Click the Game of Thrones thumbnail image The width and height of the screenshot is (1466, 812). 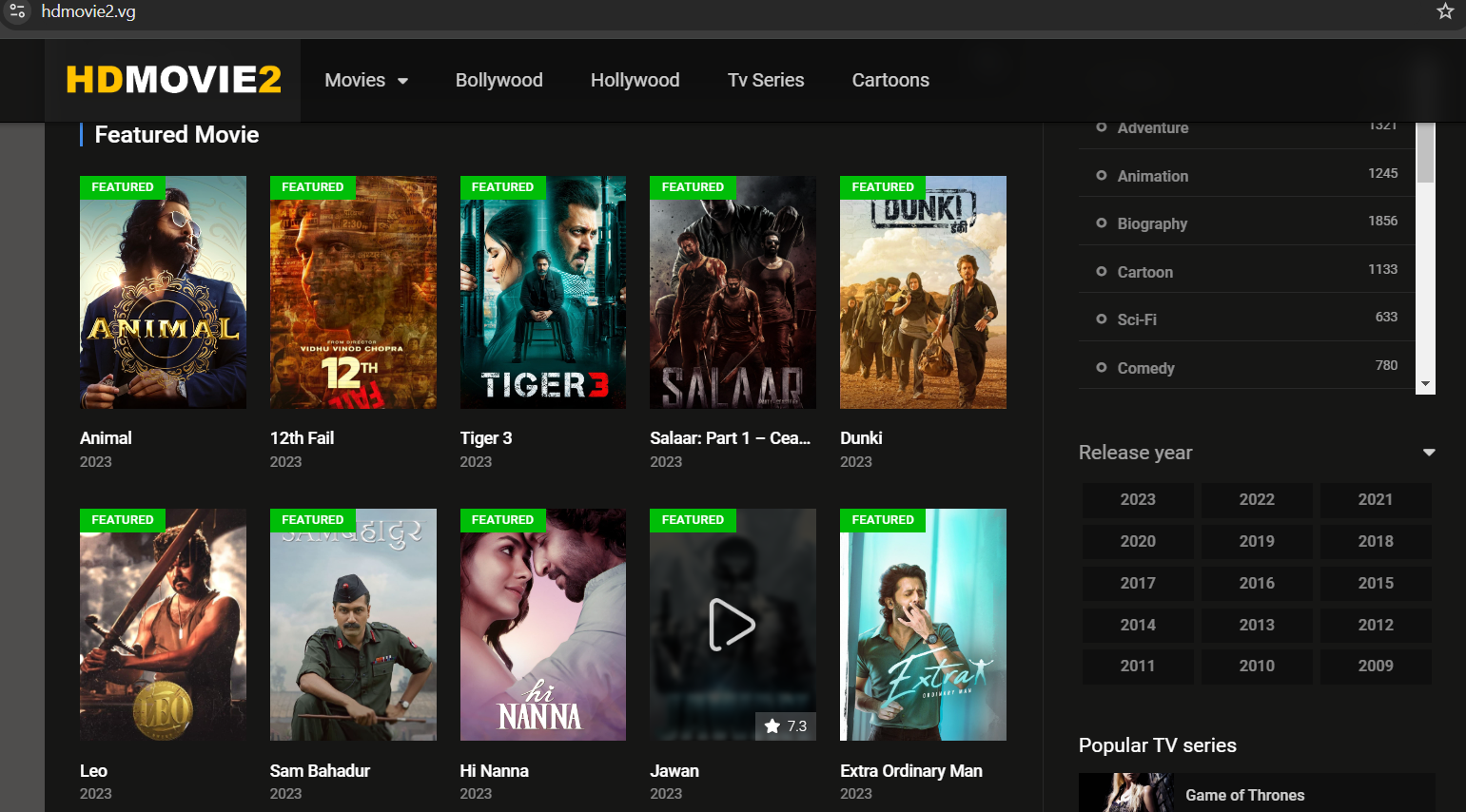[1126, 793]
